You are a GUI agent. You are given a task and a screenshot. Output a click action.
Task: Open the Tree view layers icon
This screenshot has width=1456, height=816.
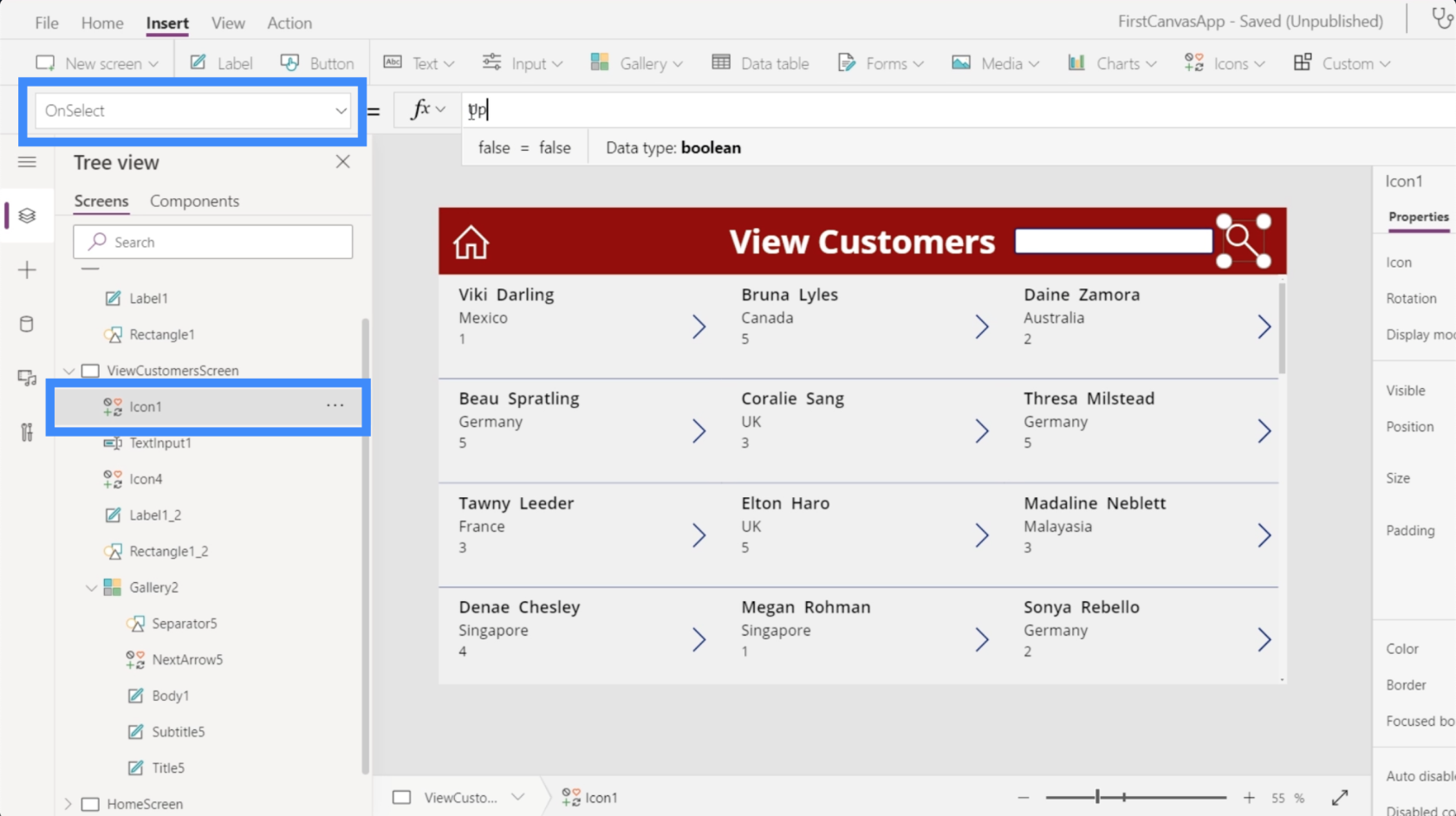(27, 215)
